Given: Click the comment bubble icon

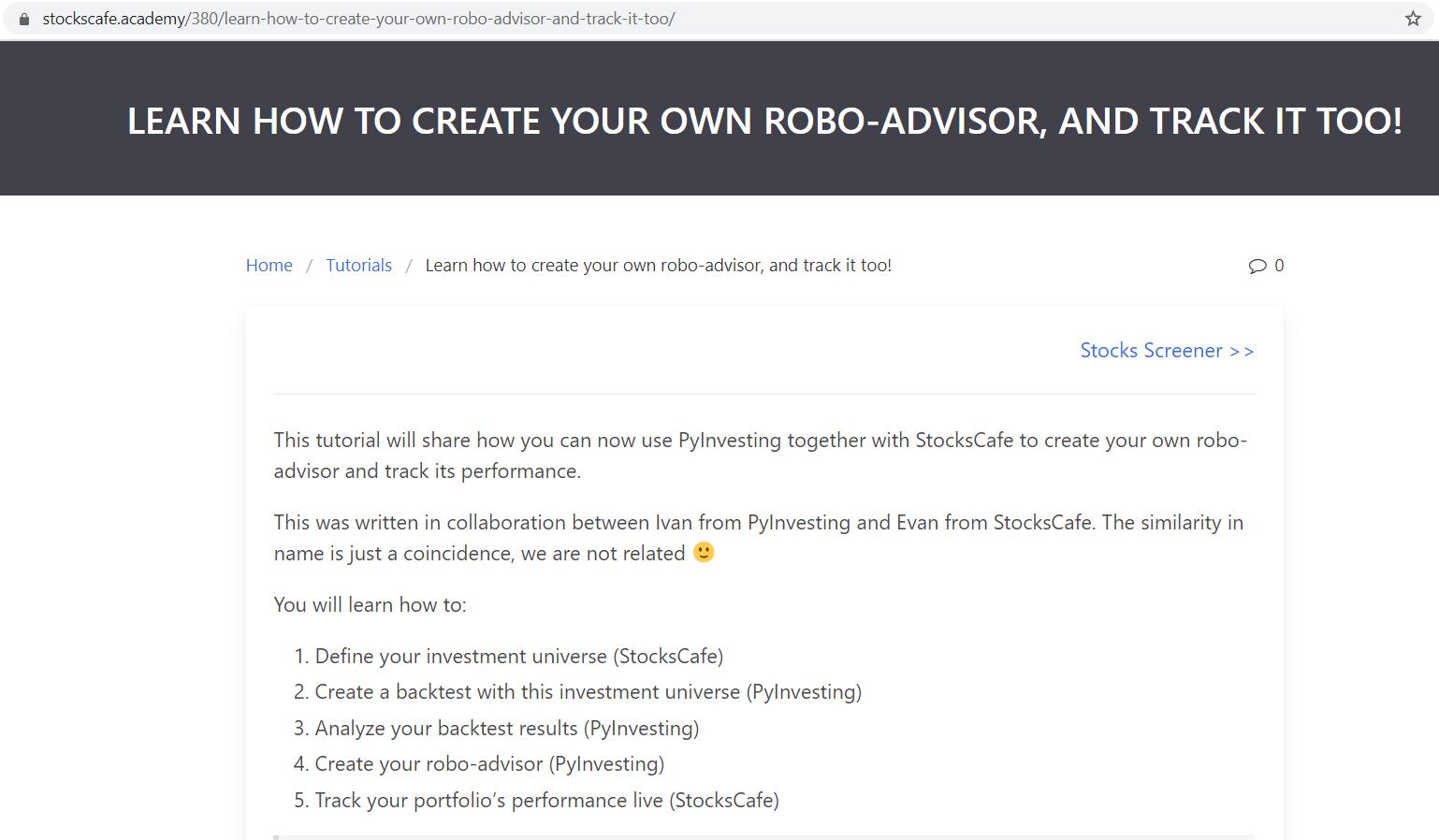Looking at the screenshot, I should click(x=1257, y=266).
